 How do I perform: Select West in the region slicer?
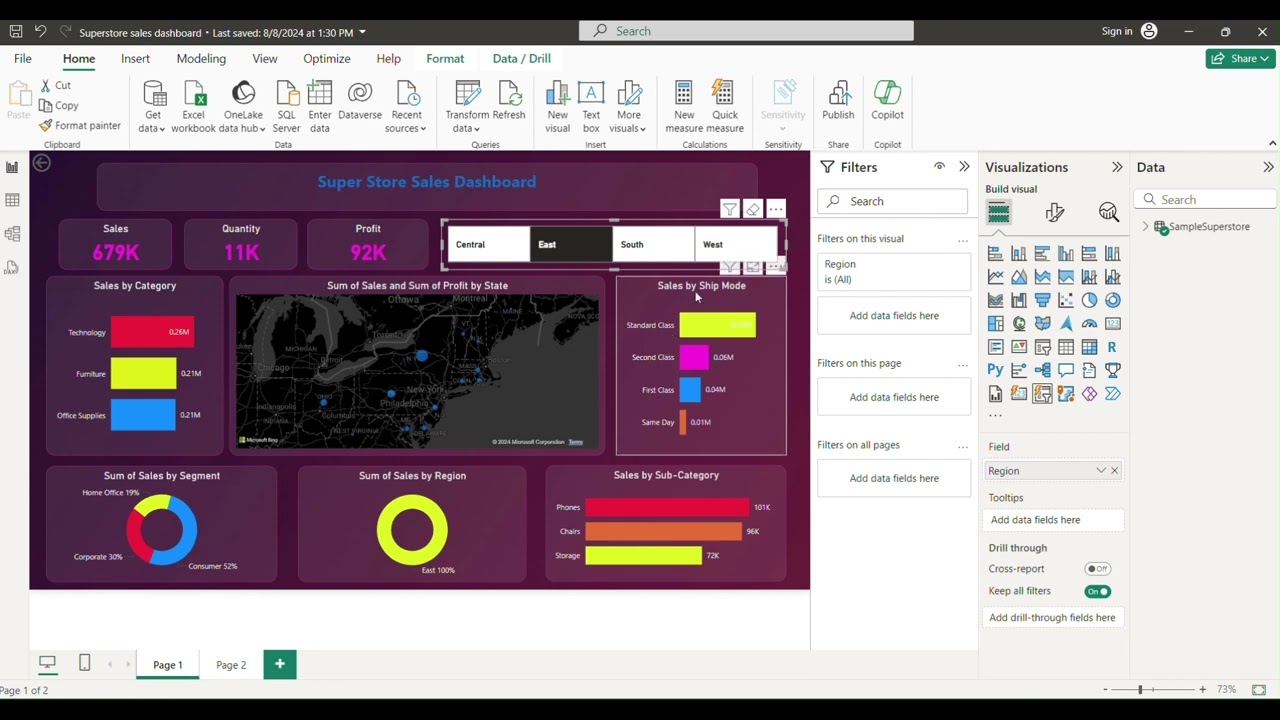[736, 244]
